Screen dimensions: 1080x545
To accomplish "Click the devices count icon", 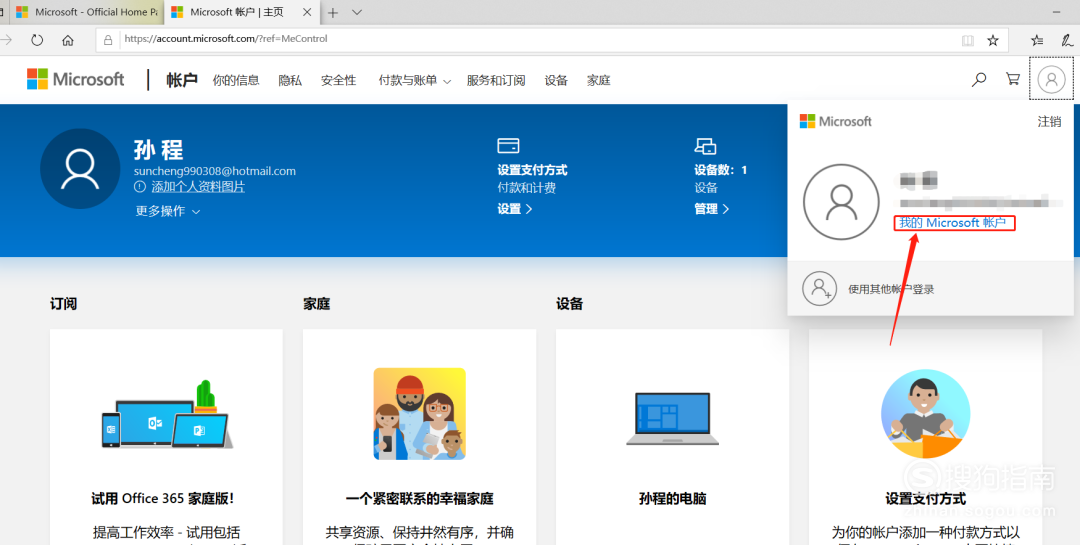I will click(705, 146).
